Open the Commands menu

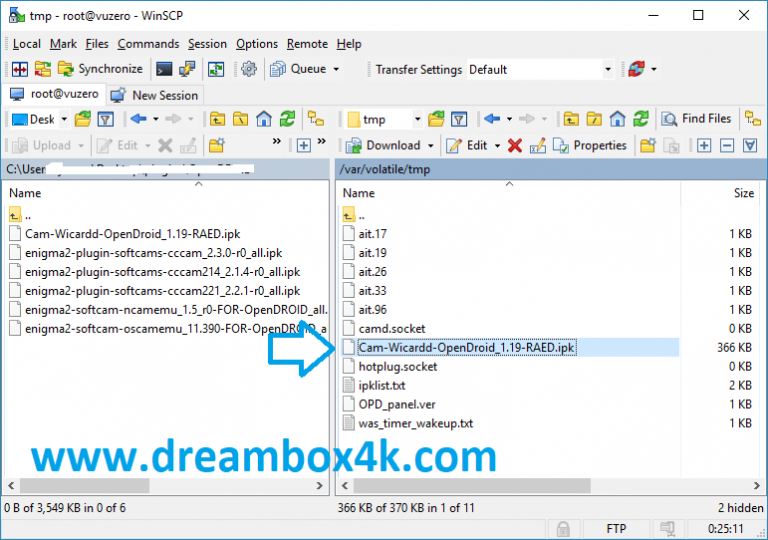tap(148, 44)
